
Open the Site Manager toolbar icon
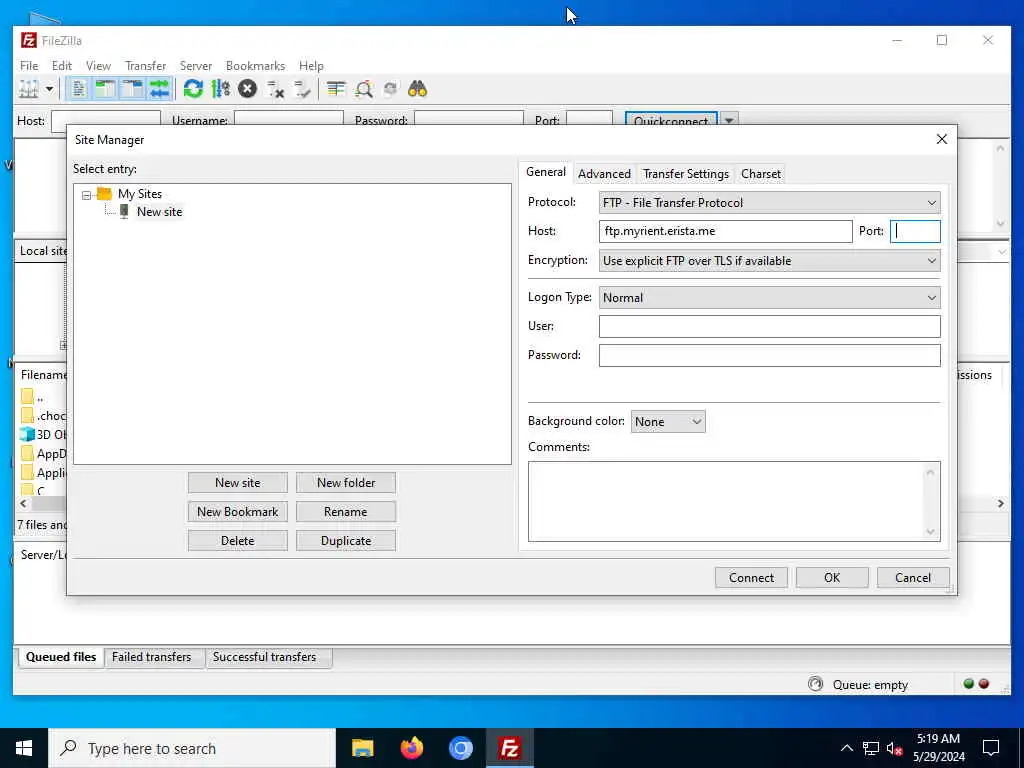click(29, 89)
